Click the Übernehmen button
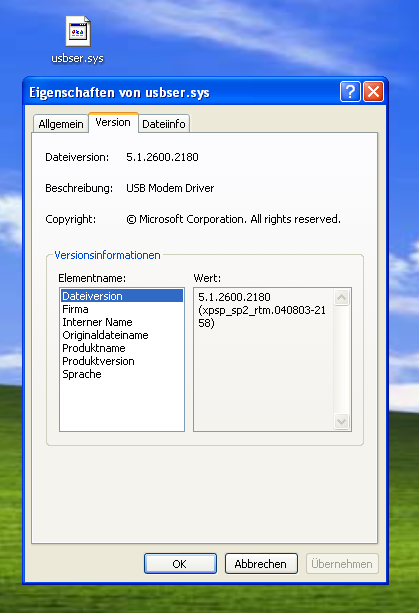Viewport: 419px width, 613px height. click(x=342, y=564)
